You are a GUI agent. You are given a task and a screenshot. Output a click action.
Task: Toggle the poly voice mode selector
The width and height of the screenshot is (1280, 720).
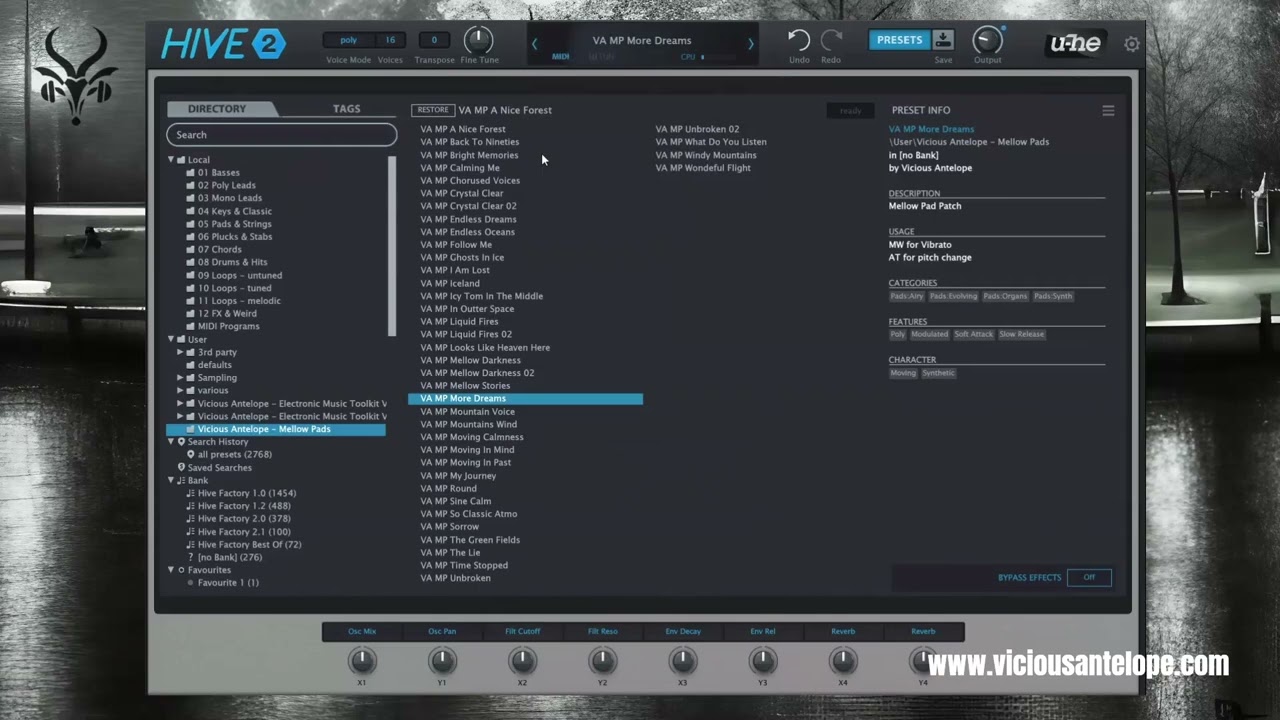(348, 40)
